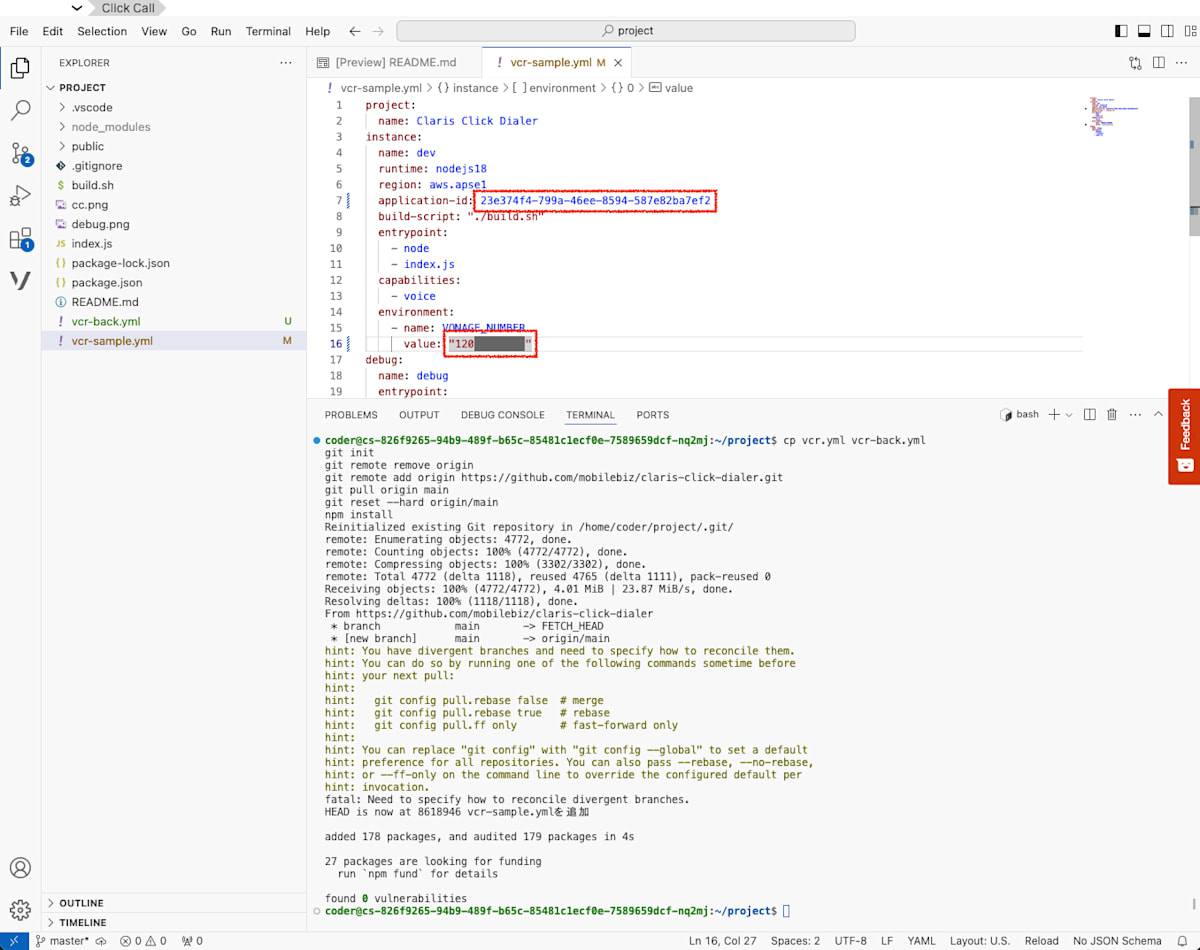Switch to PORTS panel tab
The width and height of the screenshot is (1200, 950).
[653, 415]
